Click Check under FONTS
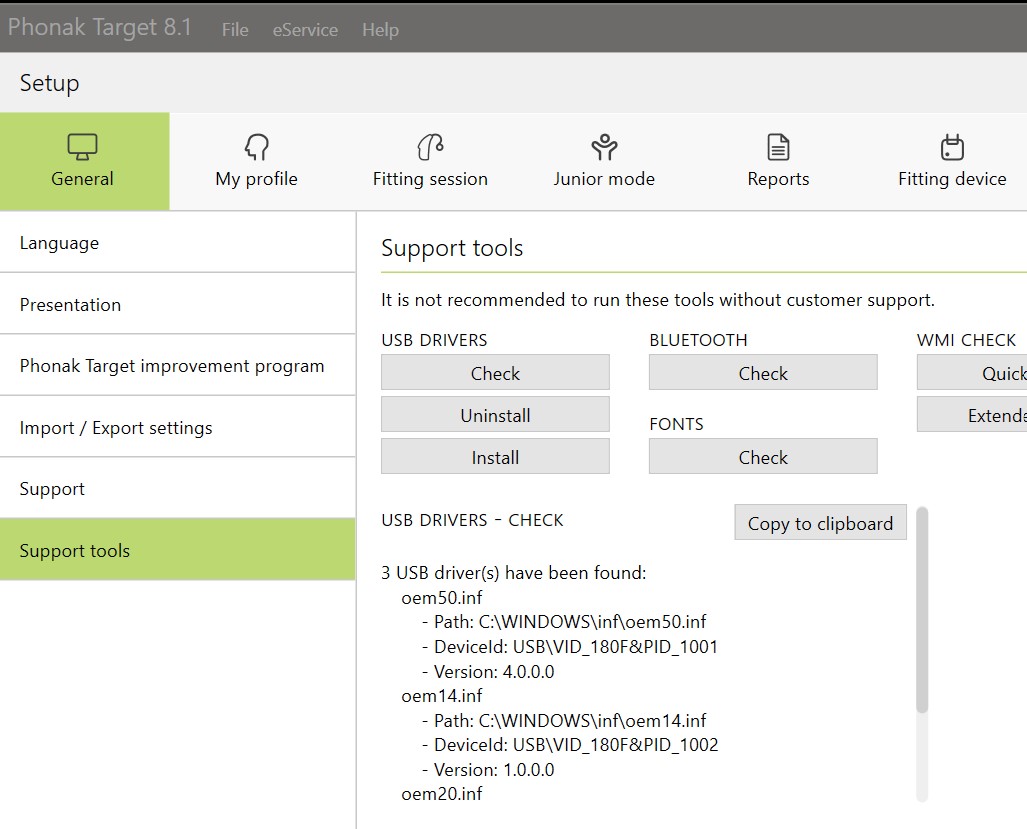 763,456
